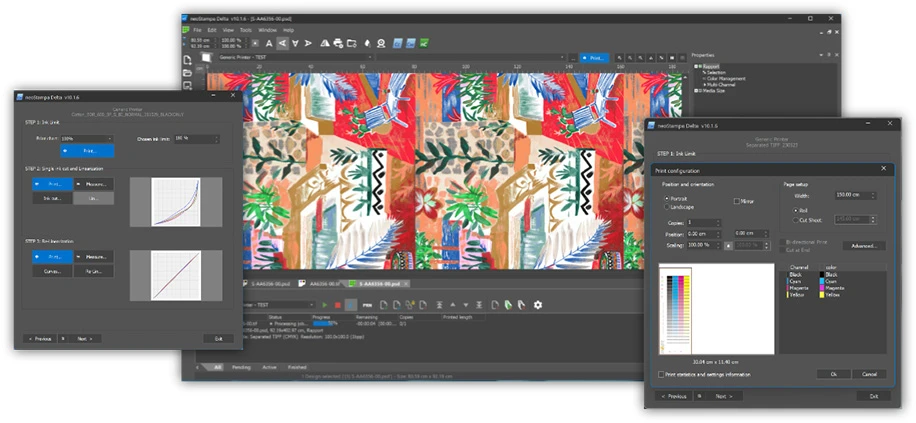Open the Print chart 100% dropdown
Image resolution: width=916 pixels, height=423 pixels.
click(x=86, y=139)
